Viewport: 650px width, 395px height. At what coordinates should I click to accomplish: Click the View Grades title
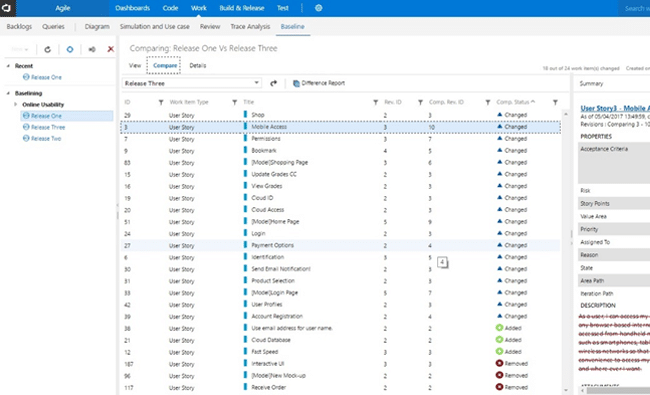[x=267, y=186]
